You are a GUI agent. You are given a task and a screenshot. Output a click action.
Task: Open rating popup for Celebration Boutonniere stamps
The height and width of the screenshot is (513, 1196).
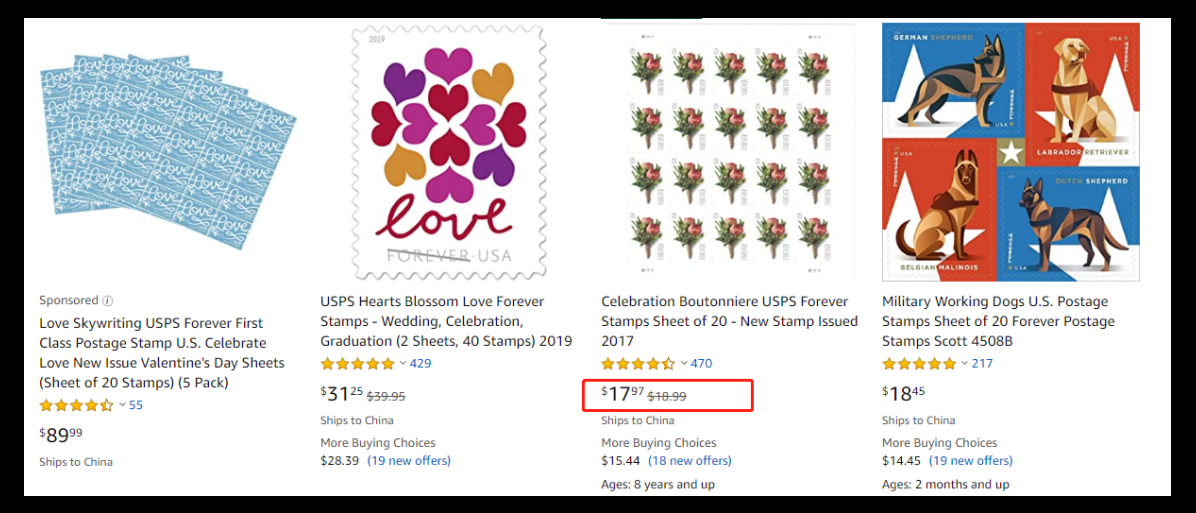pyautogui.click(x=684, y=363)
